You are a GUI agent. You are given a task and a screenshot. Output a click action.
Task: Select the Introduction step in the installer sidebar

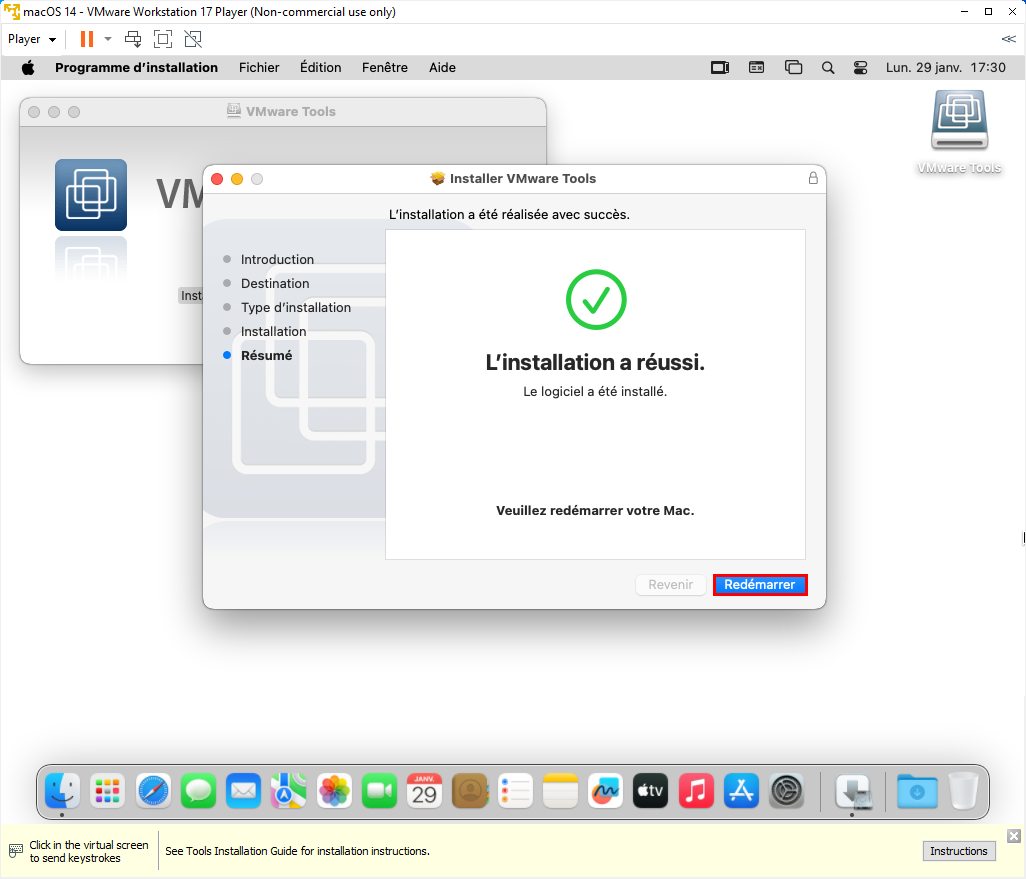[x=277, y=259]
